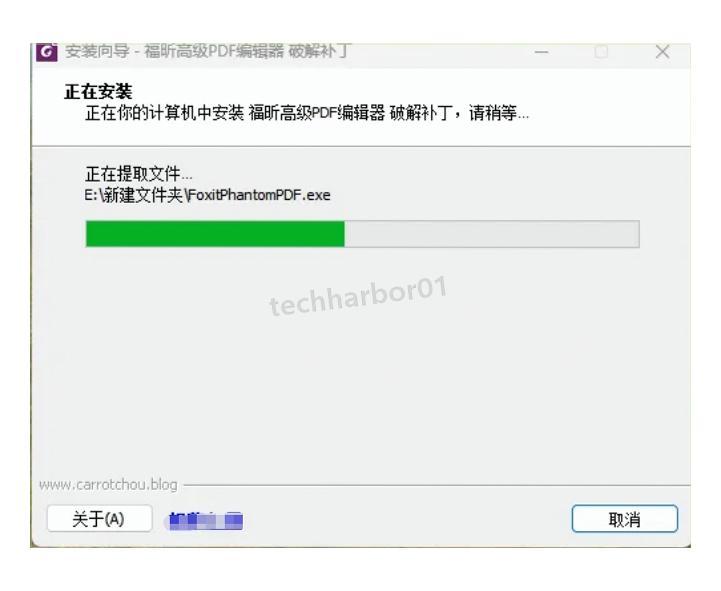Click the purple Foxit icon in title bar
Screen dimensions: 721x591
coord(47,52)
